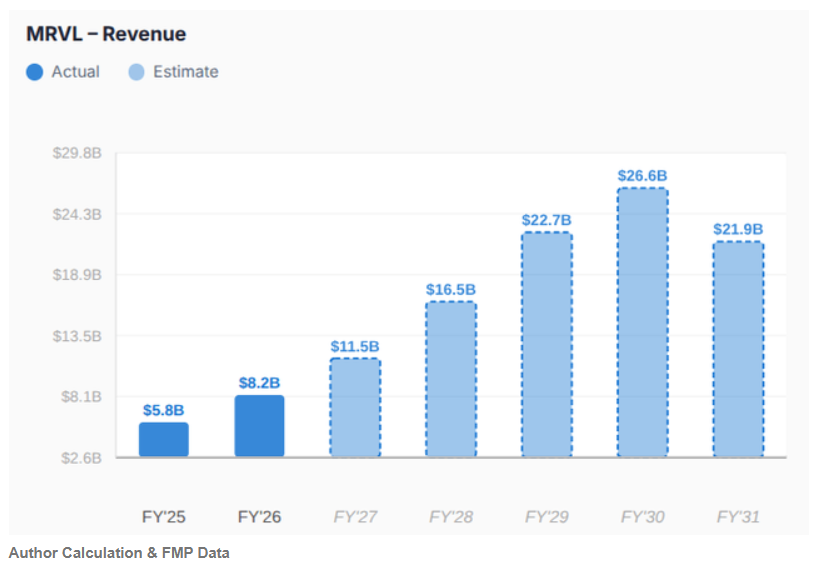Select the Actual legend label

(x=75, y=72)
